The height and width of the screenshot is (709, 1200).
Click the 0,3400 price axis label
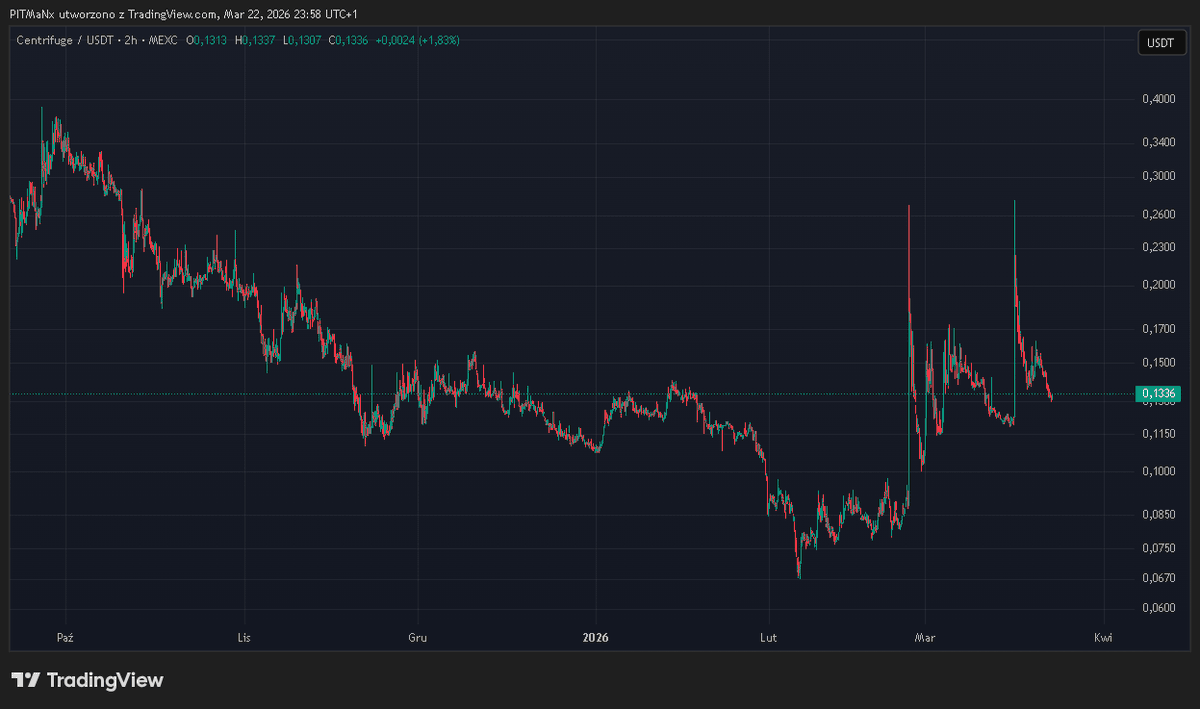pos(1159,142)
